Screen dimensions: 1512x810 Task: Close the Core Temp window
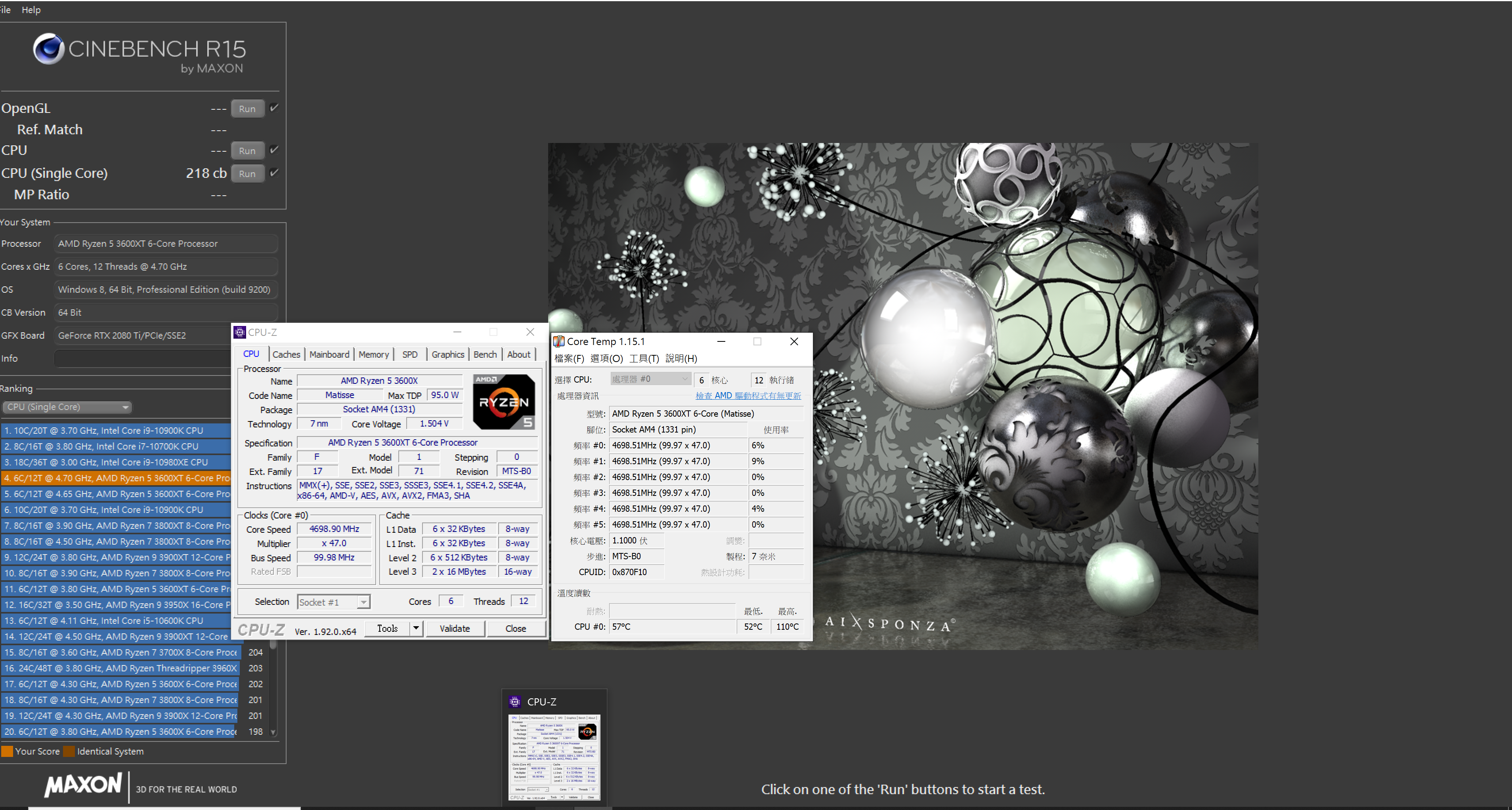[x=793, y=341]
